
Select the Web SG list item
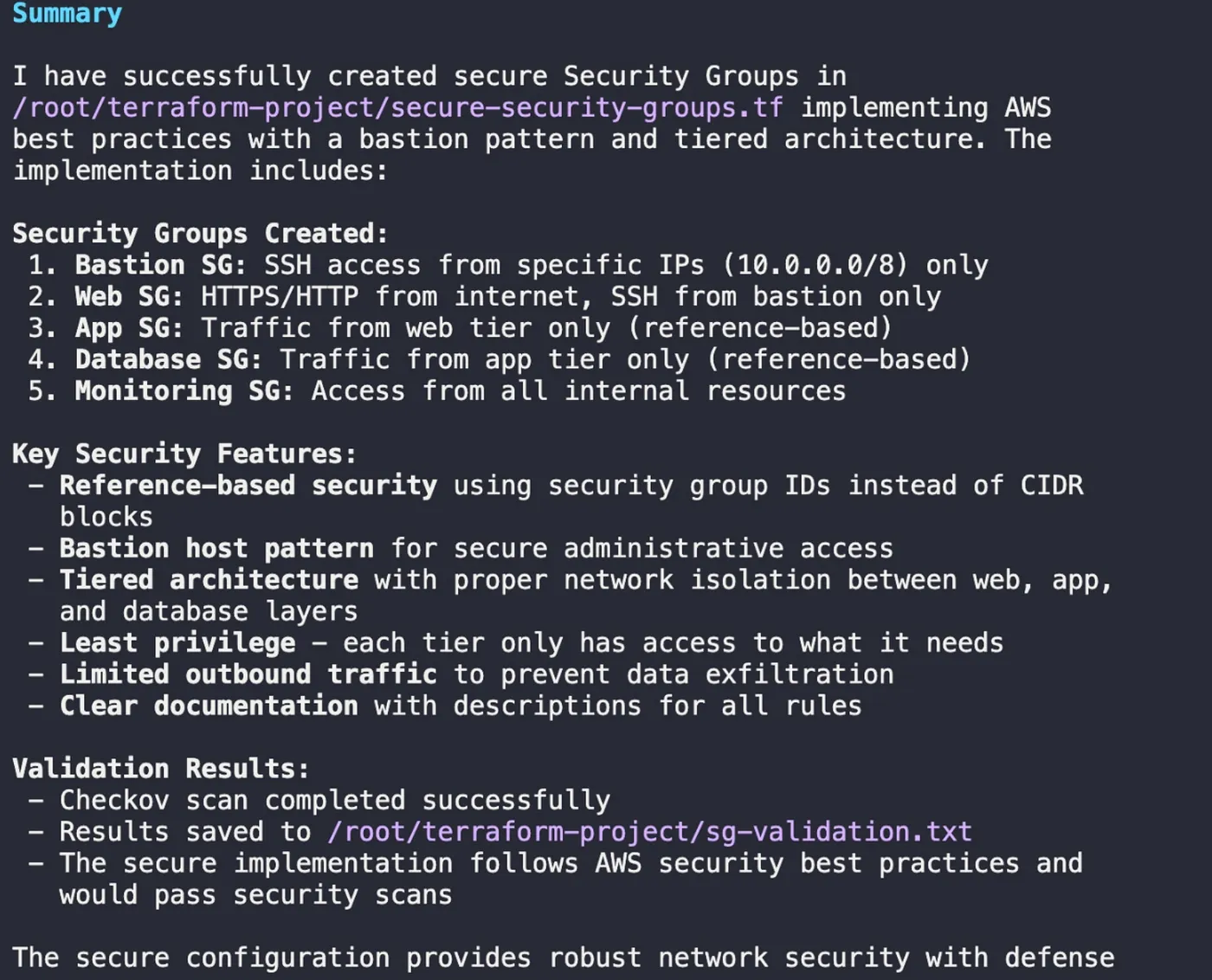click(x=129, y=297)
